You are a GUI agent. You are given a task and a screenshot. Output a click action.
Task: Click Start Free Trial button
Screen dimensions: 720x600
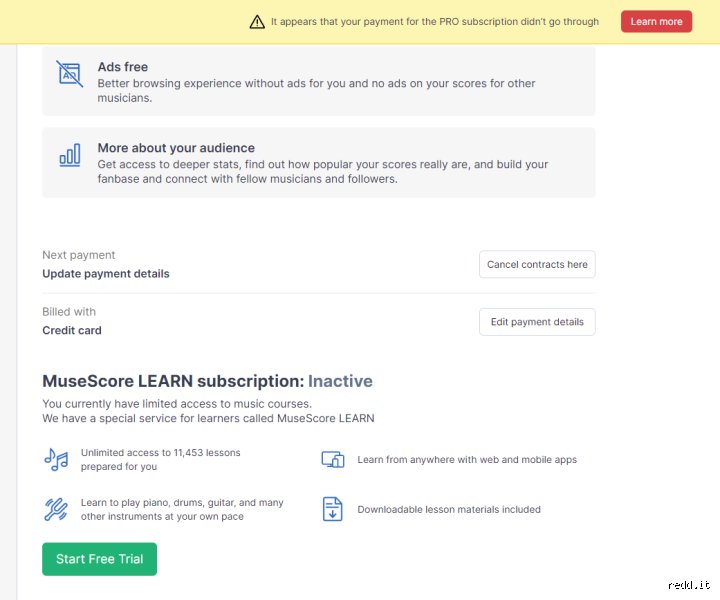tap(100, 559)
